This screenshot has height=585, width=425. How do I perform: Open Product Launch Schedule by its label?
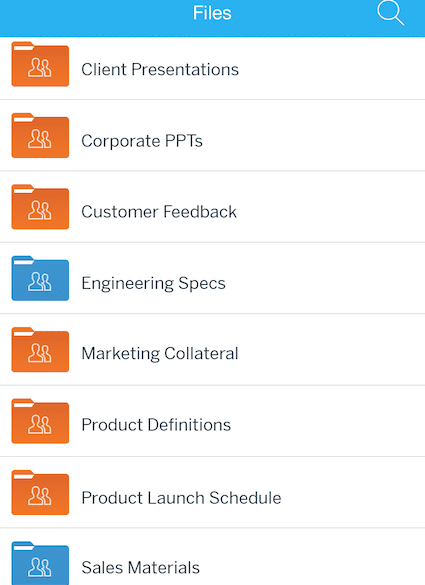click(x=181, y=498)
